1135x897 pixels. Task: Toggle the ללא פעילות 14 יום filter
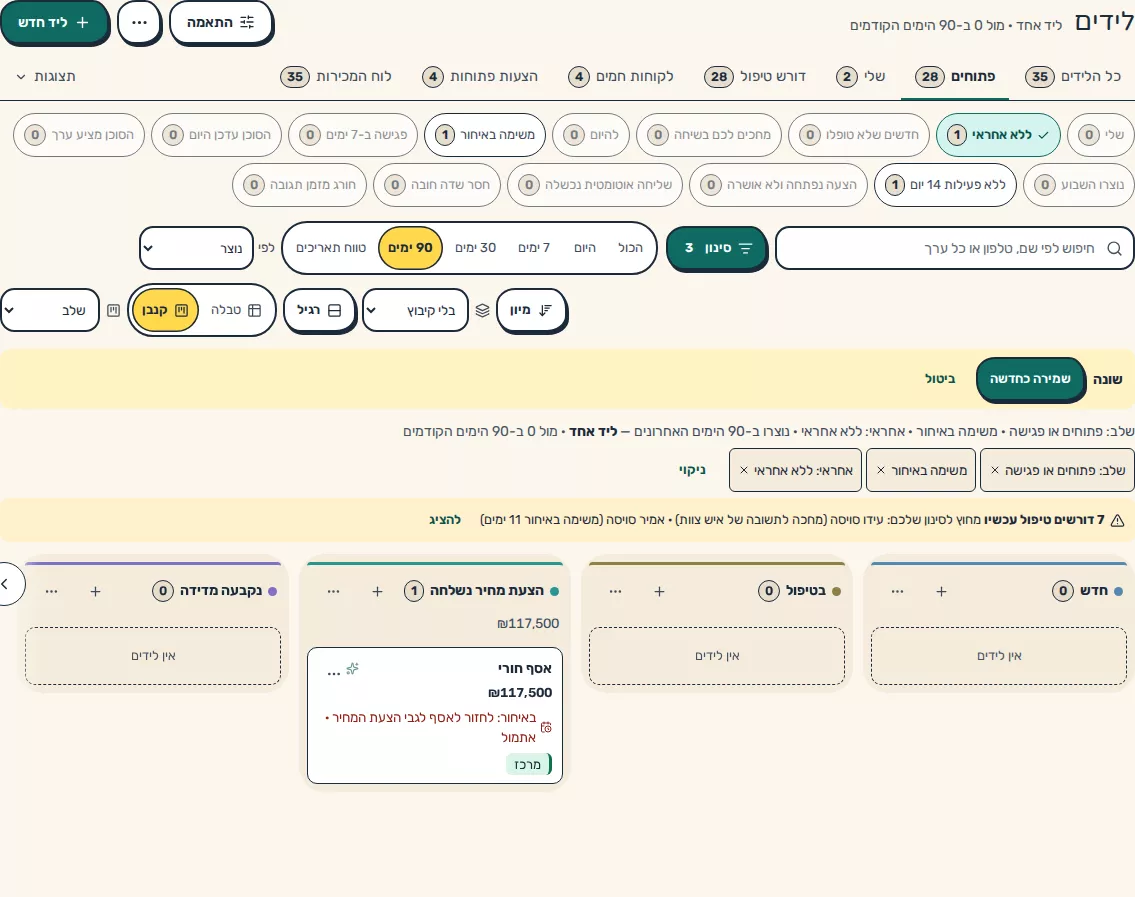pos(945,185)
